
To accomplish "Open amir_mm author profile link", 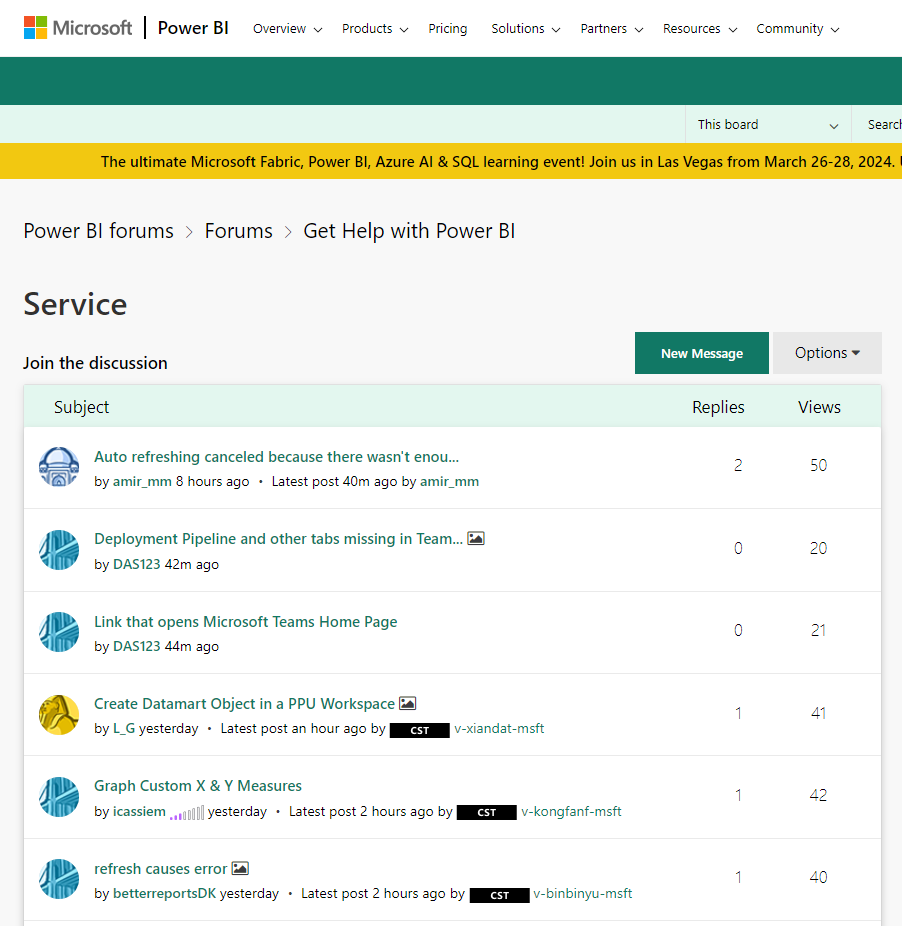I will tap(142, 481).
